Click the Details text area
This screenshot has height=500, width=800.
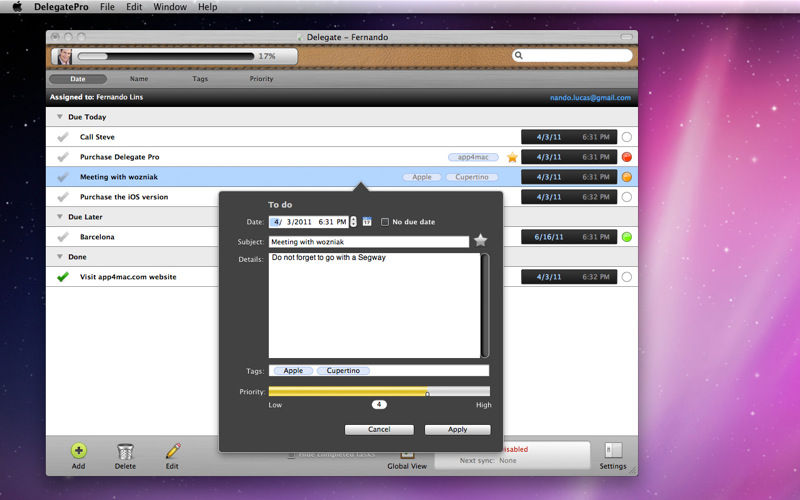click(x=374, y=306)
